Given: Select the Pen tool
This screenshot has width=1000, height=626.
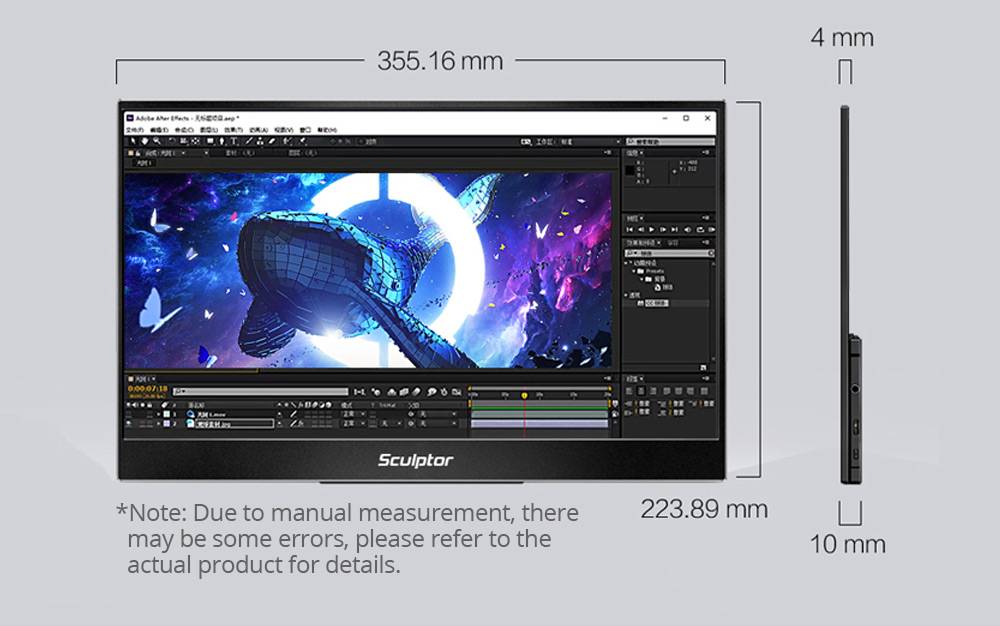Looking at the screenshot, I should click(x=221, y=141).
